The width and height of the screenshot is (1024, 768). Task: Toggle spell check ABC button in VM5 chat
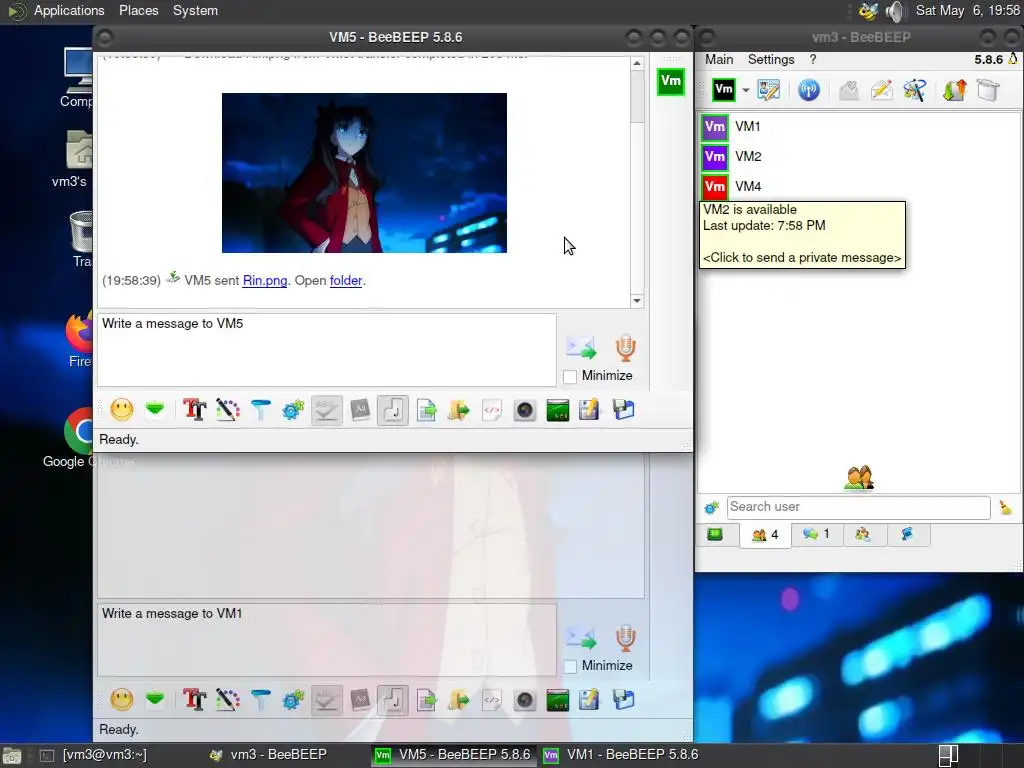(x=327, y=410)
